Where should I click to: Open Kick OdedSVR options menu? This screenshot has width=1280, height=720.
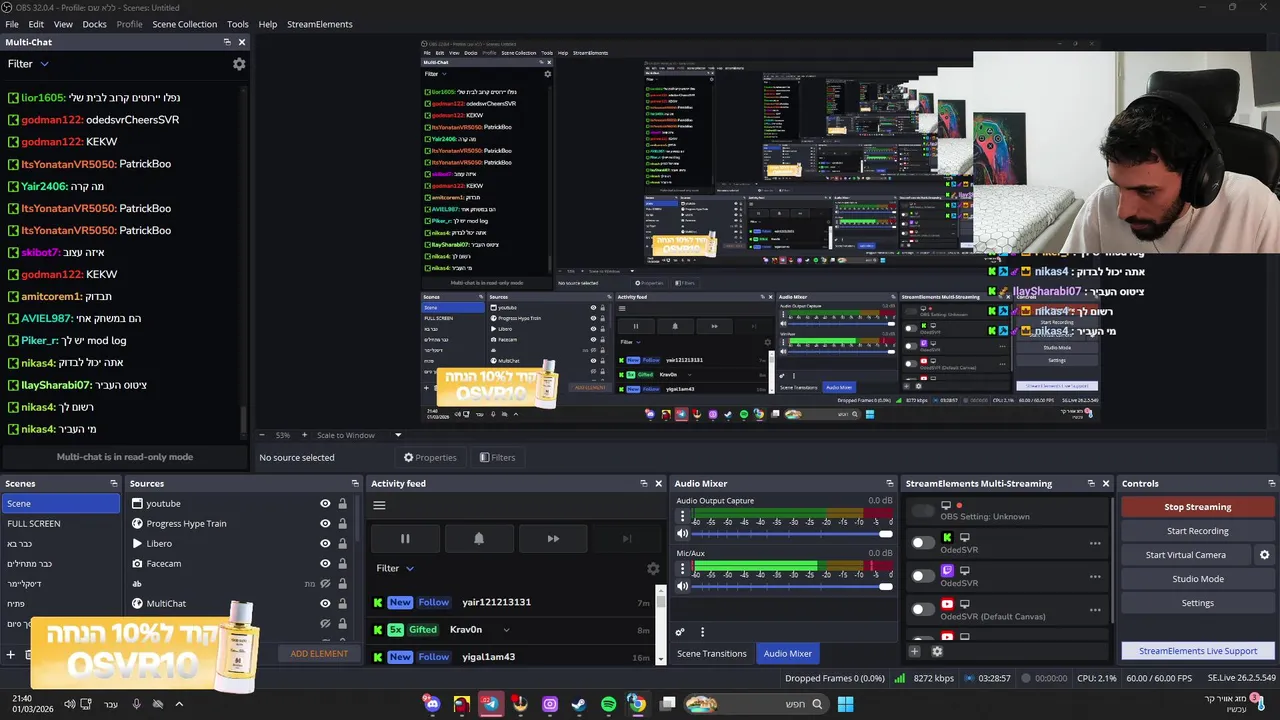click(1095, 543)
